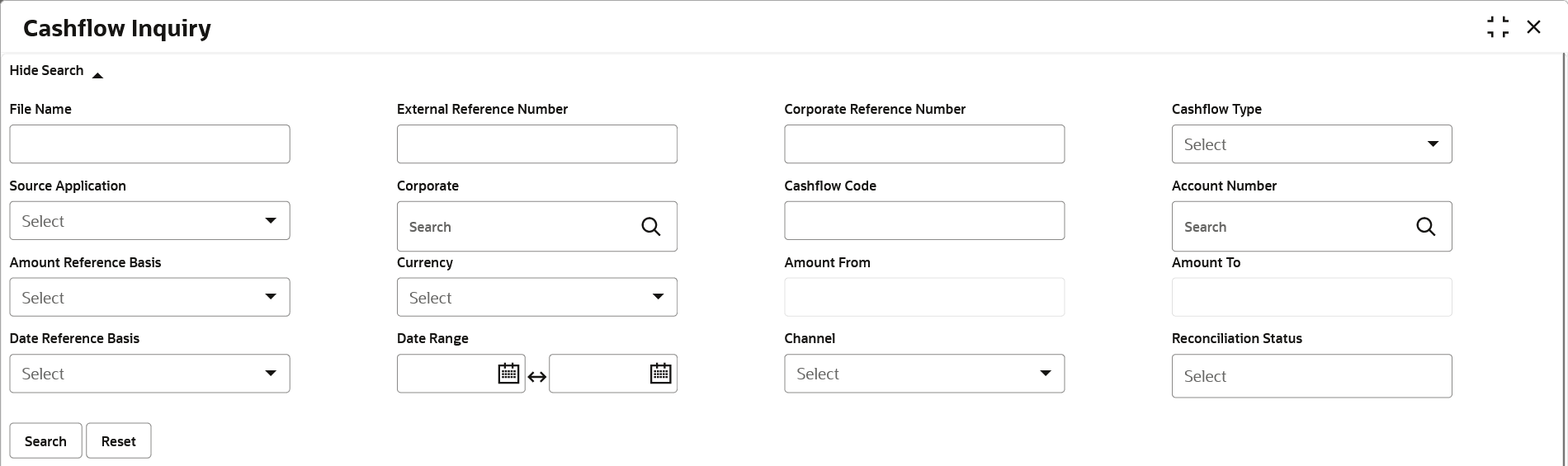The image size is (1568, 466).
Task: Open the Date Range start calendar picker
Action: 508,374
